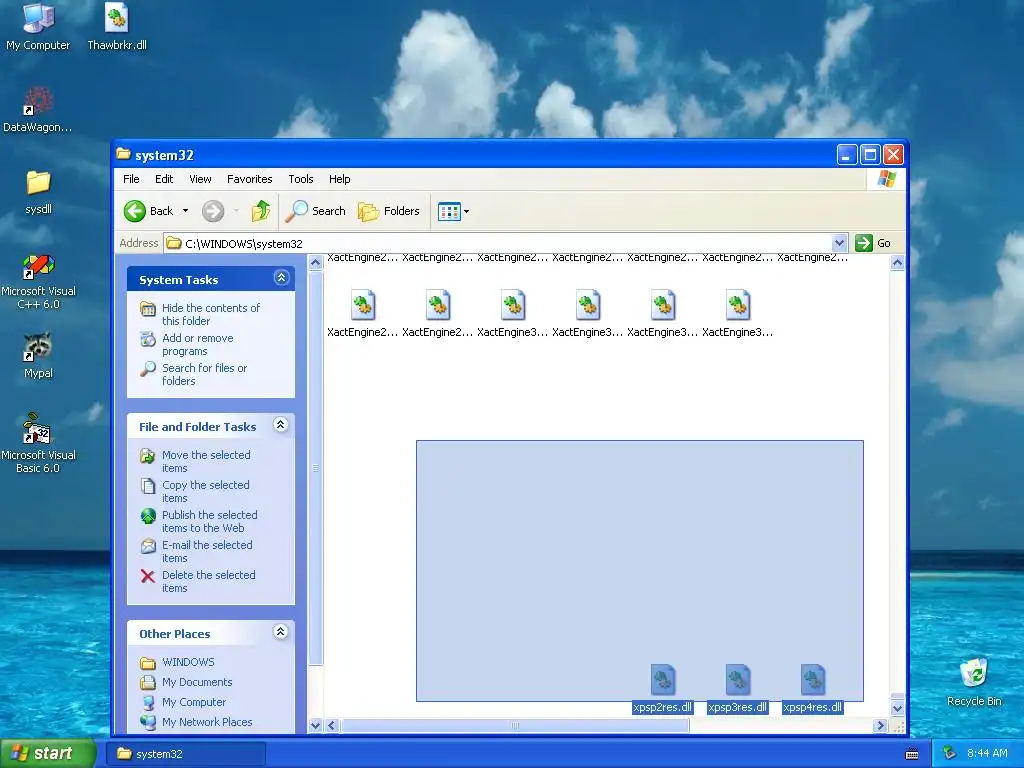Image resolution: width=1024 pixels, height=768 pixels.
Task: Click Copy the selected items
Action: click(205, 491)
